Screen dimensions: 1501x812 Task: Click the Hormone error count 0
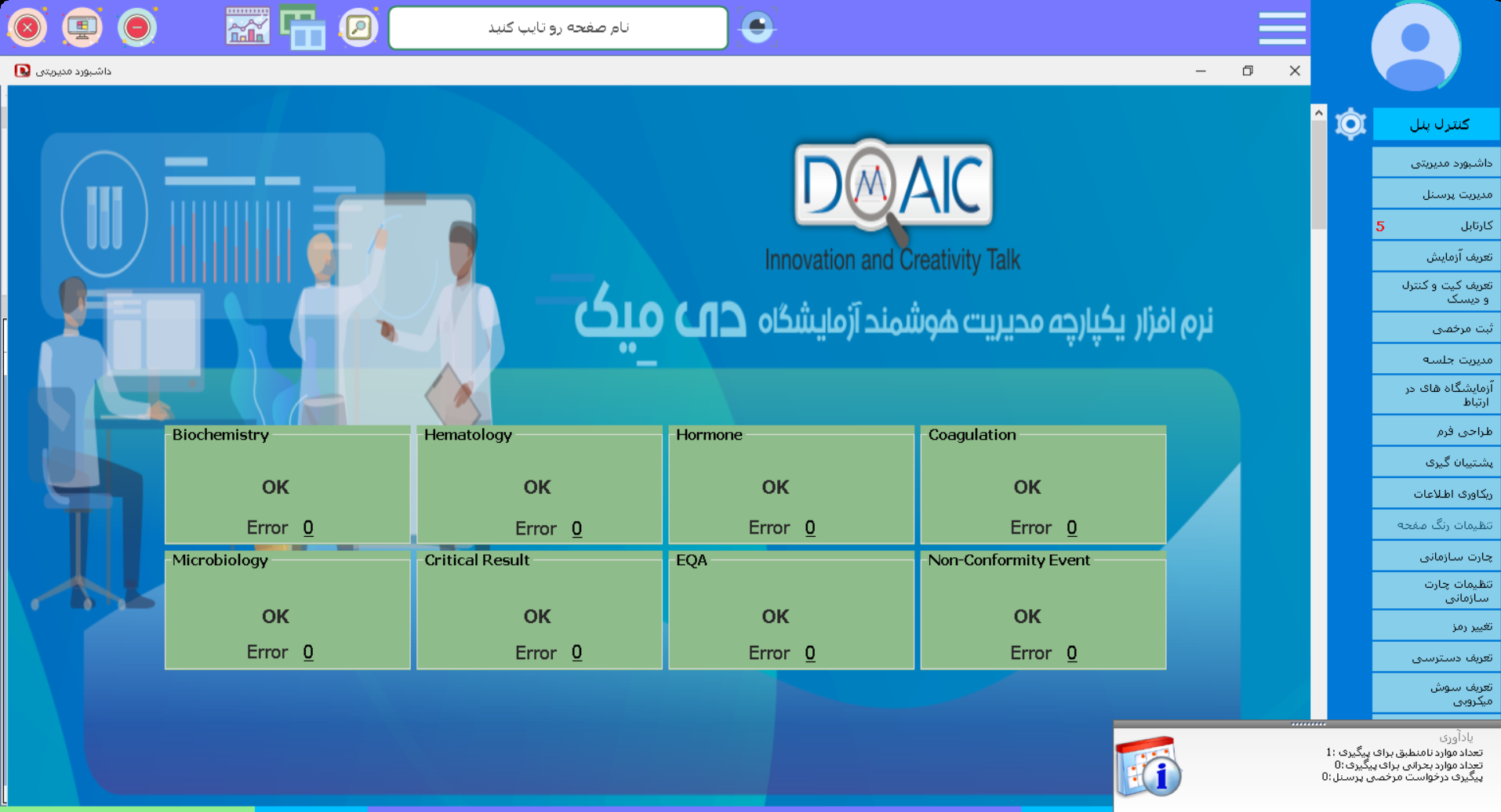click(810, 527)
